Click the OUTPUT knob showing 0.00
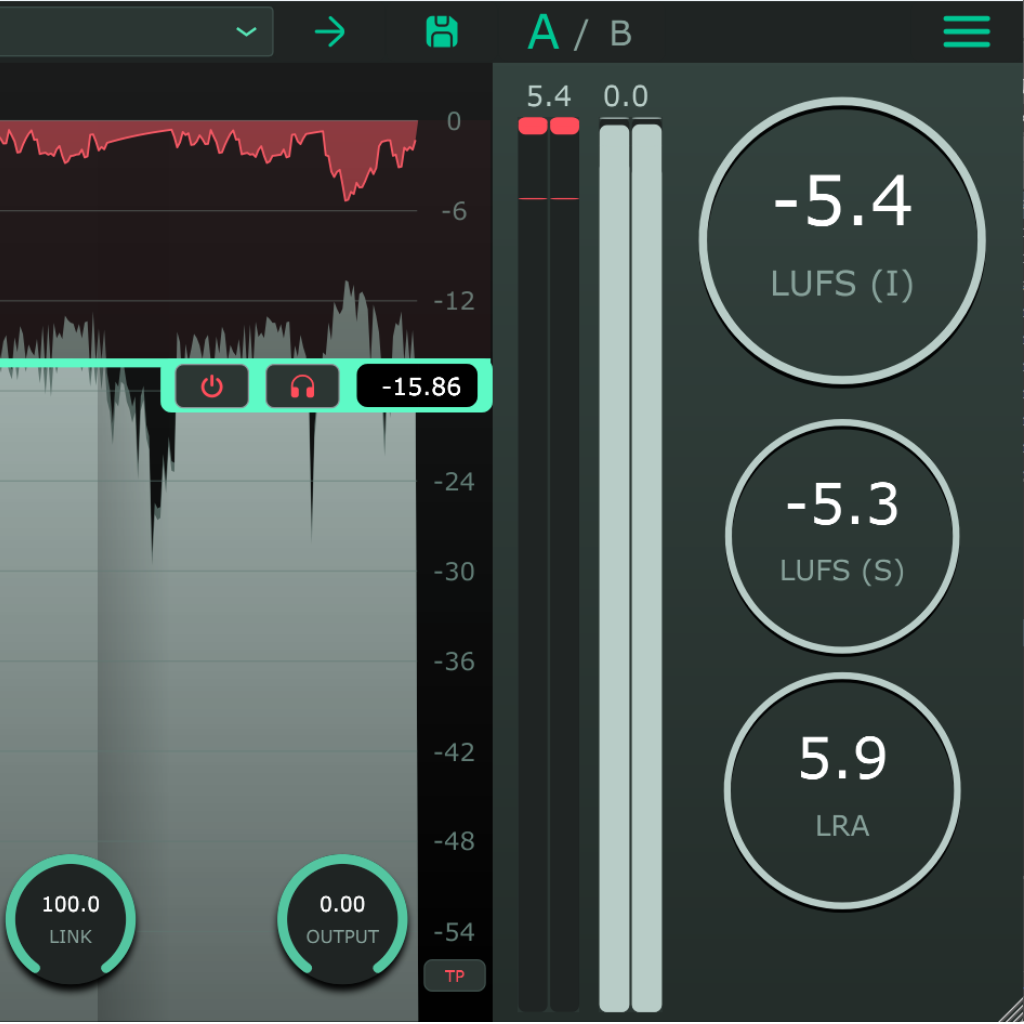This screenshot has width=1024, height=1024. click(342, 918)
